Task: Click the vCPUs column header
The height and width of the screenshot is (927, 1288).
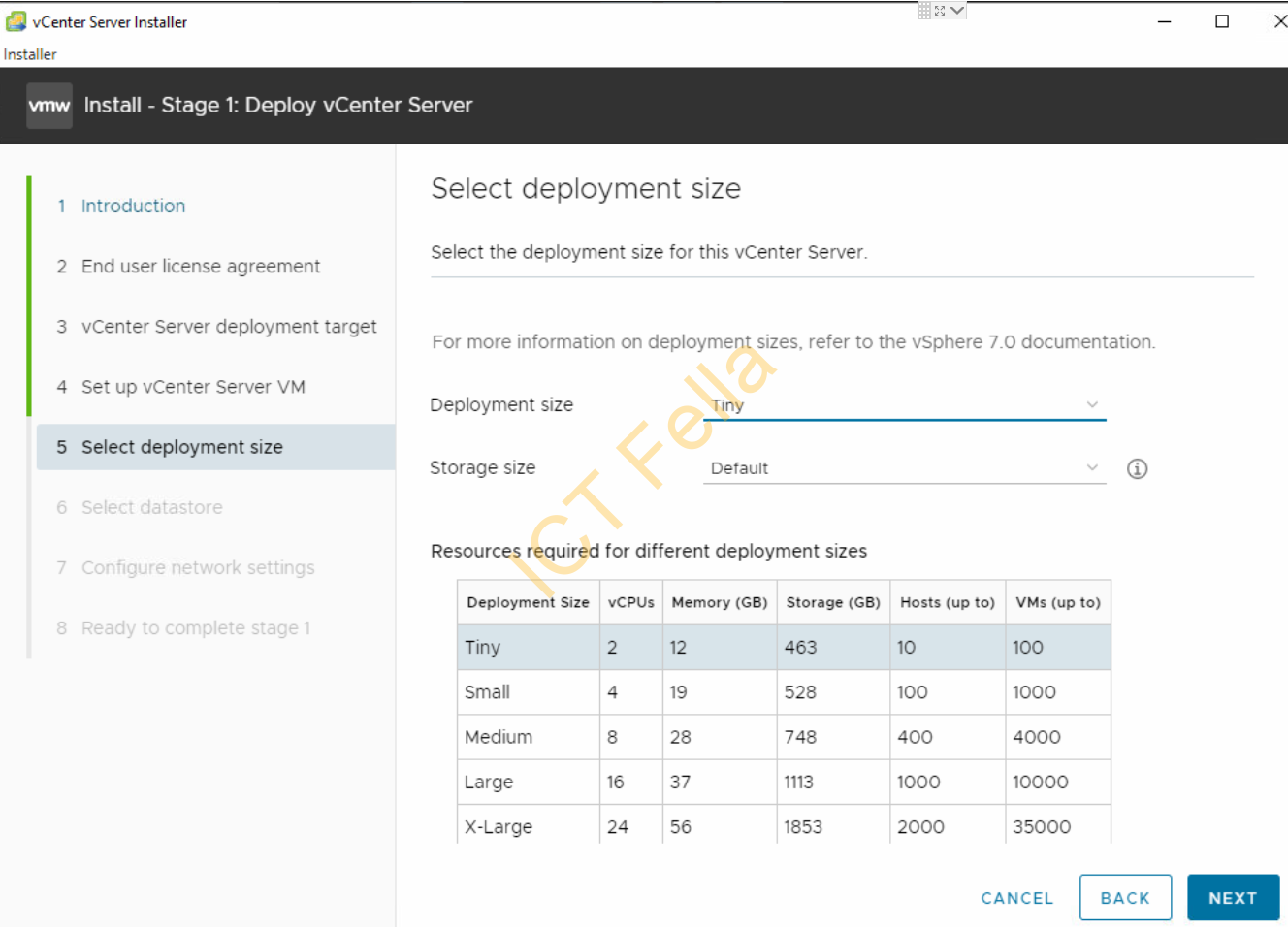Action: (631, 602)
